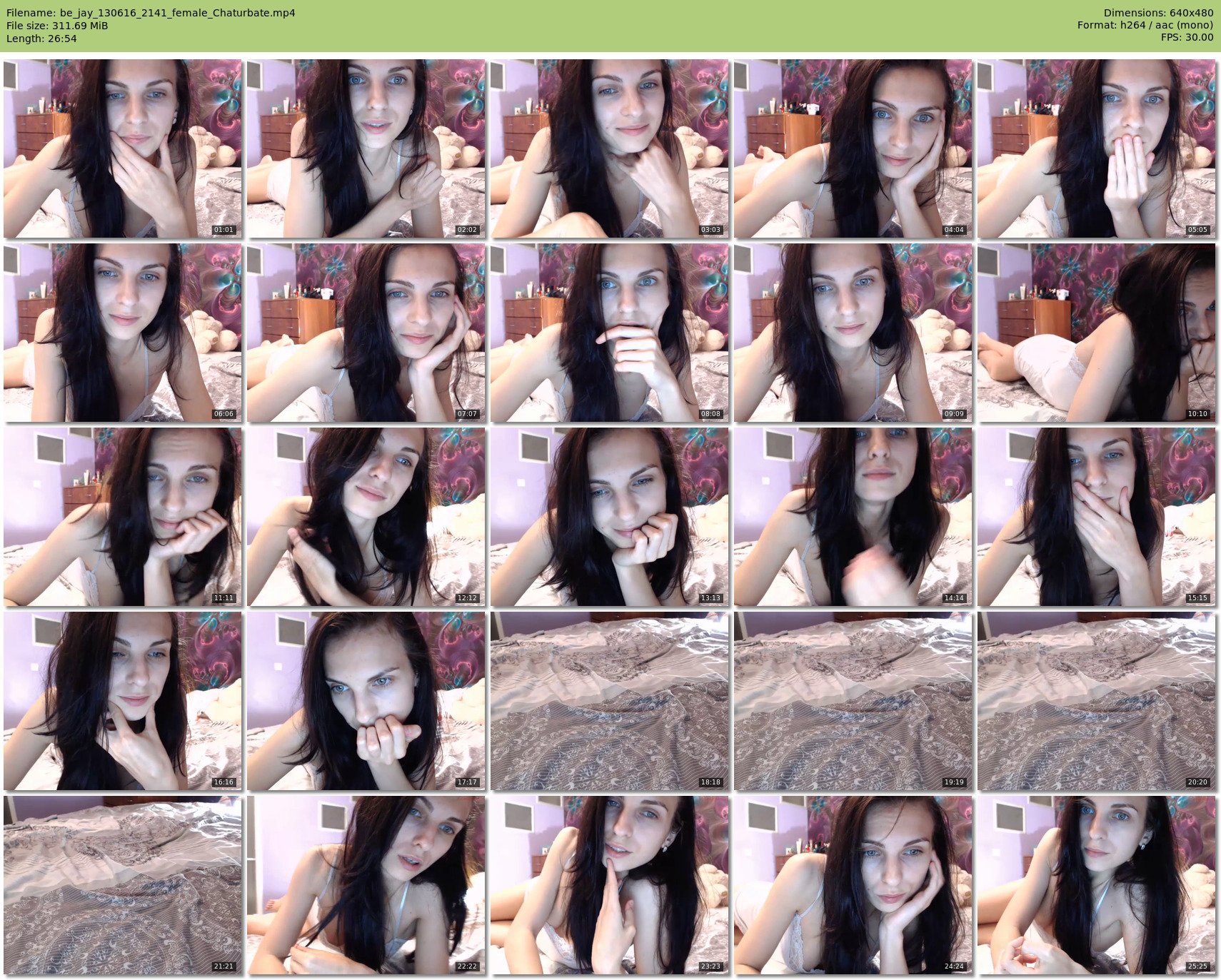Select the thumbnail timestamped 09:09
The width and height of the screenshot is (1221, 980).
[853, 333]
